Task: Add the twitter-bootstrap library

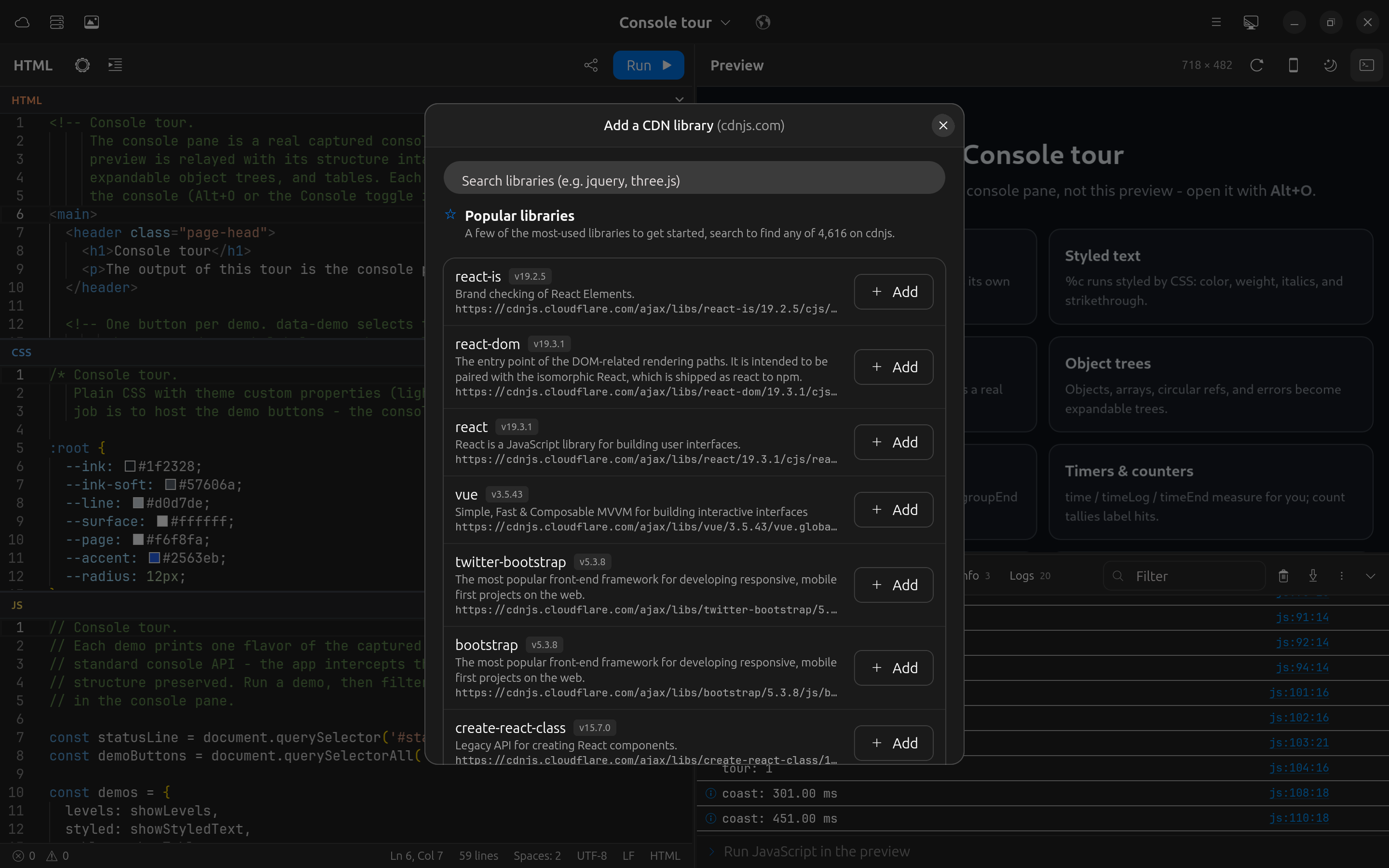Action: [893, 584]
